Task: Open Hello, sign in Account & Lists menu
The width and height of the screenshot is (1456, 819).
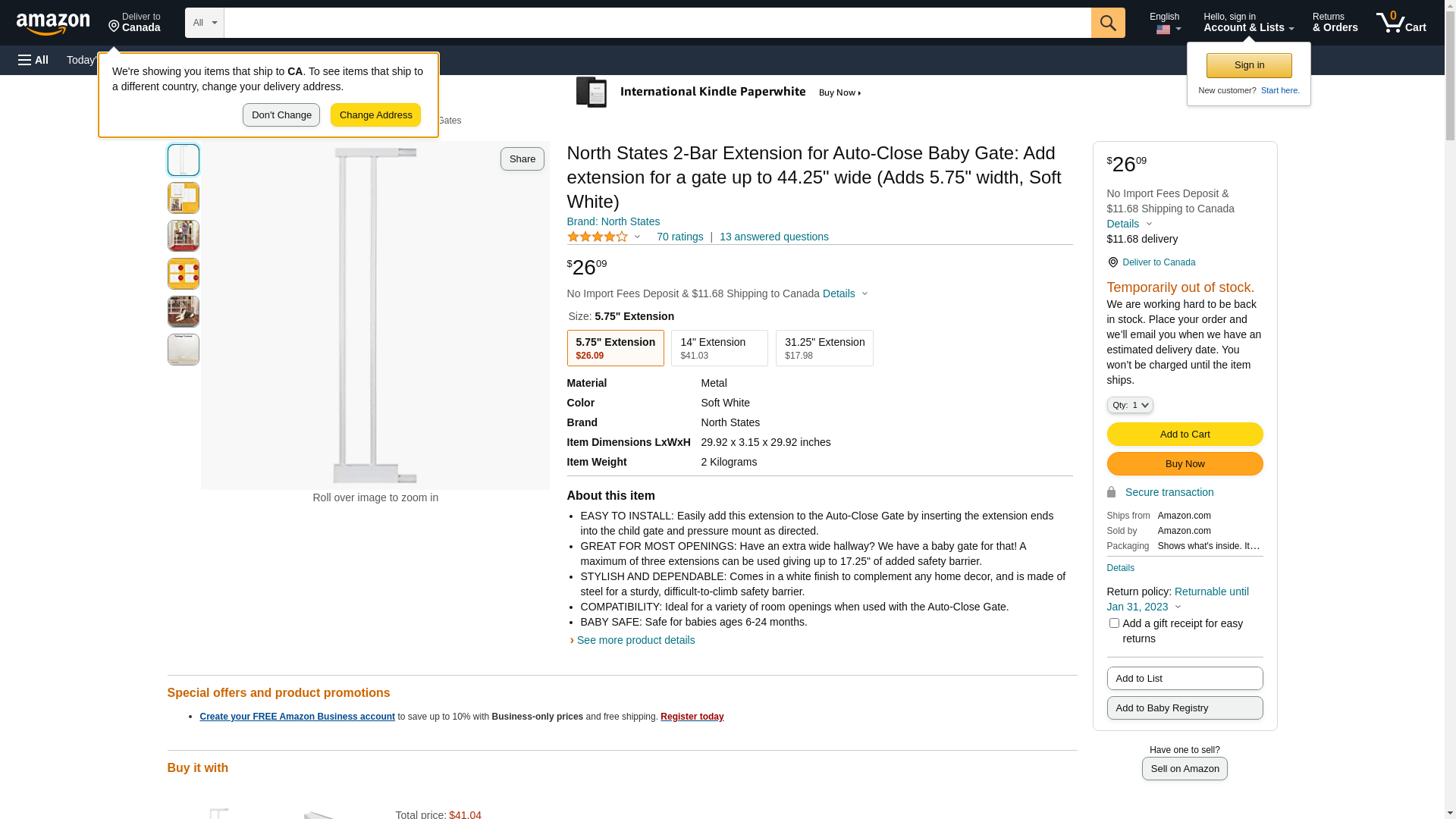Action: point(1248,23)
